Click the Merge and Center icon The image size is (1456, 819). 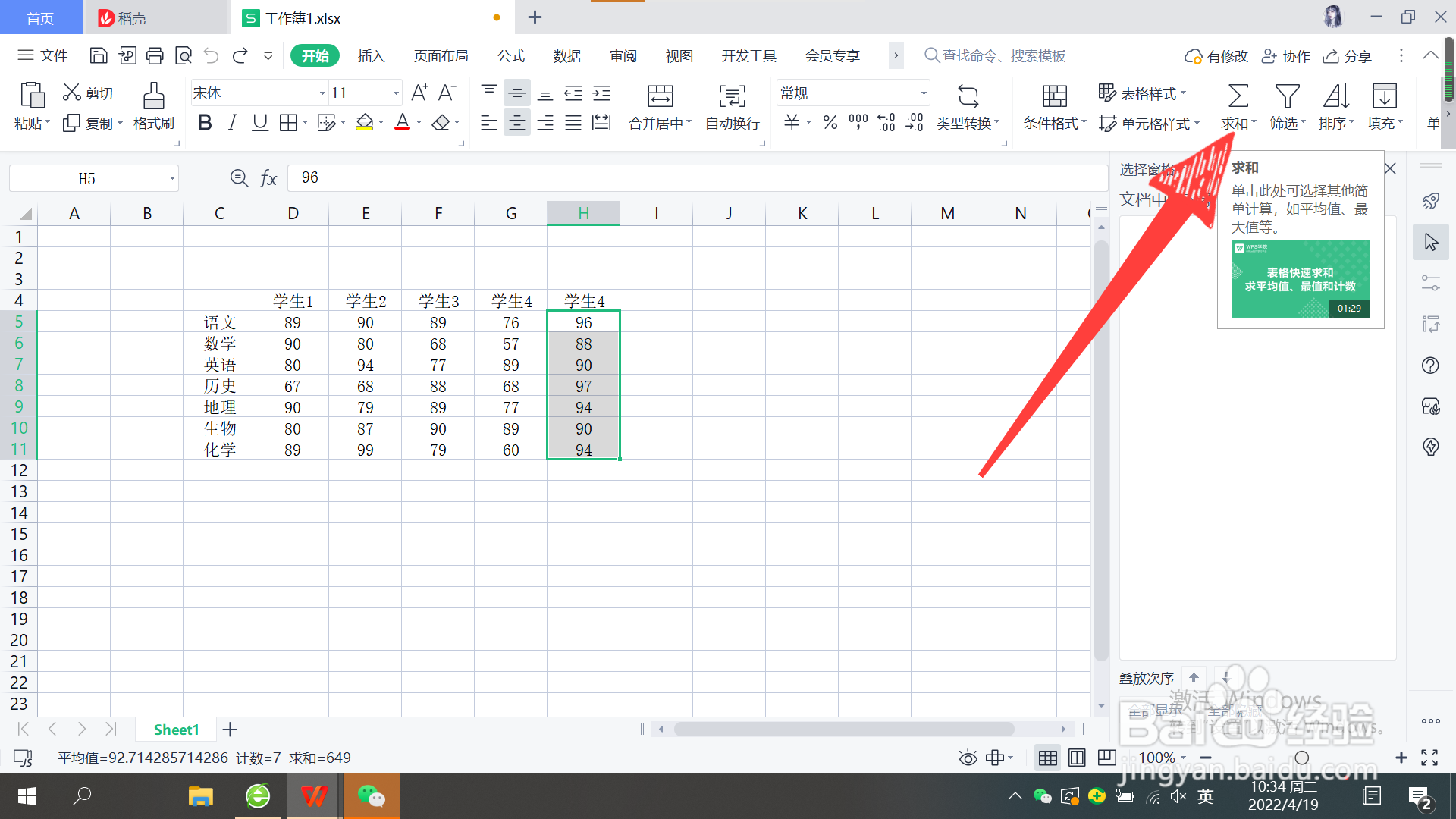pos(660,96)
